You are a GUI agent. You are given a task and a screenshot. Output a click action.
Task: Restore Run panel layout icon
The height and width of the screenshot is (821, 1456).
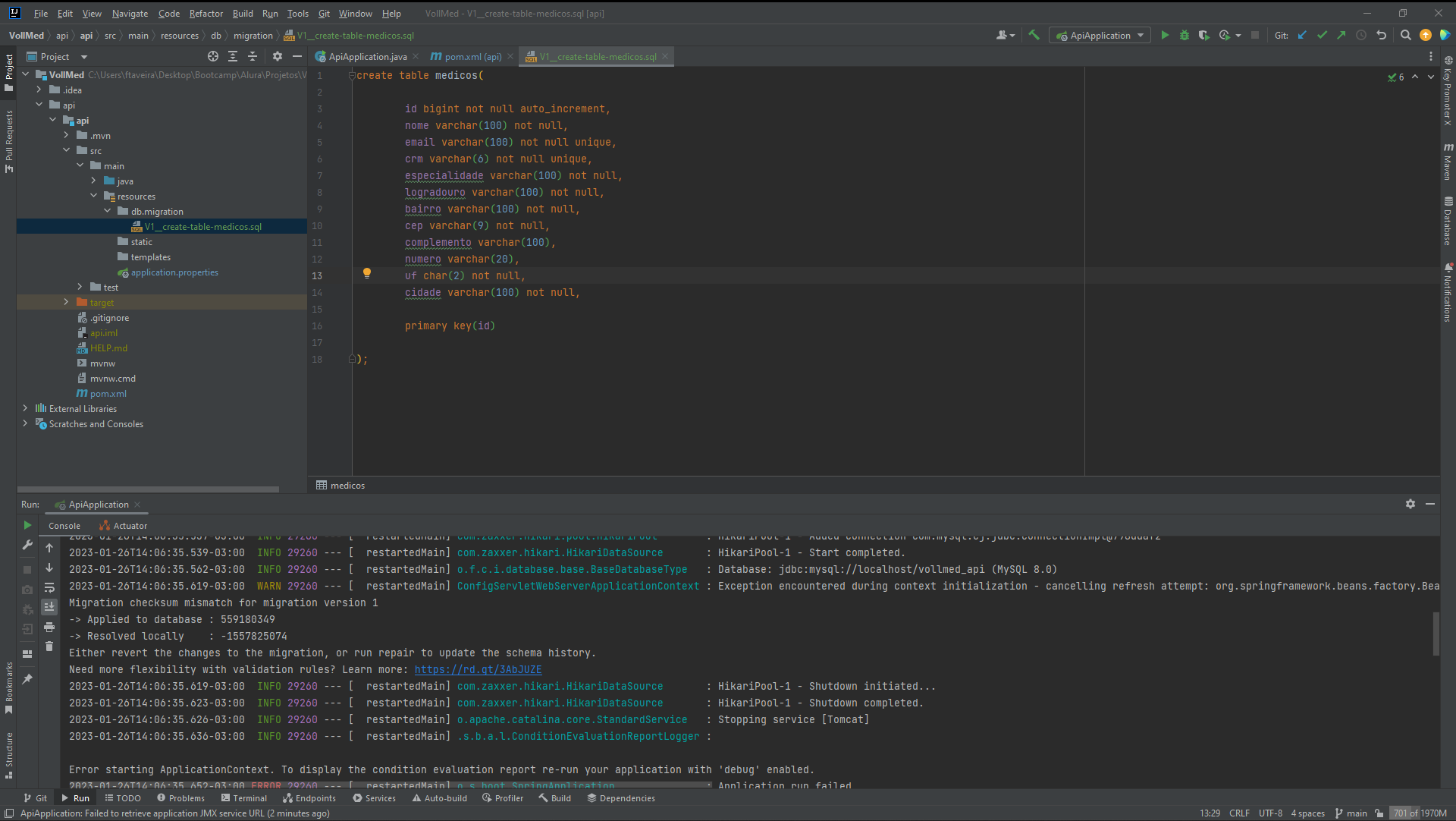[x=27, y=654]
